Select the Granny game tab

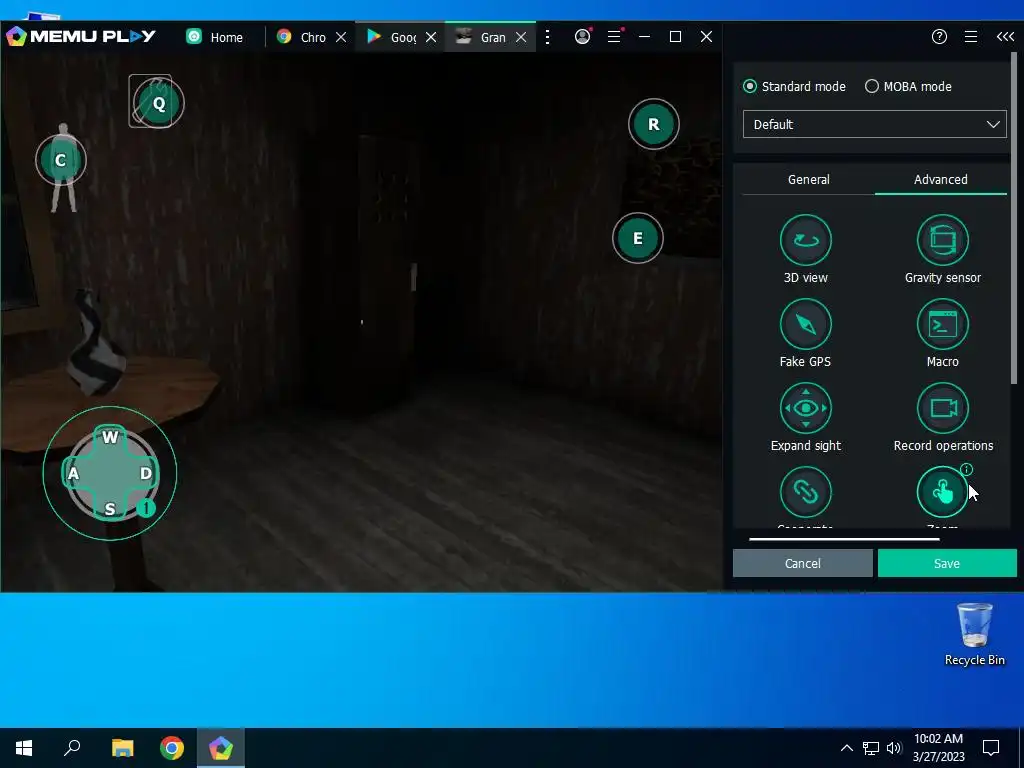pos(482,37)
